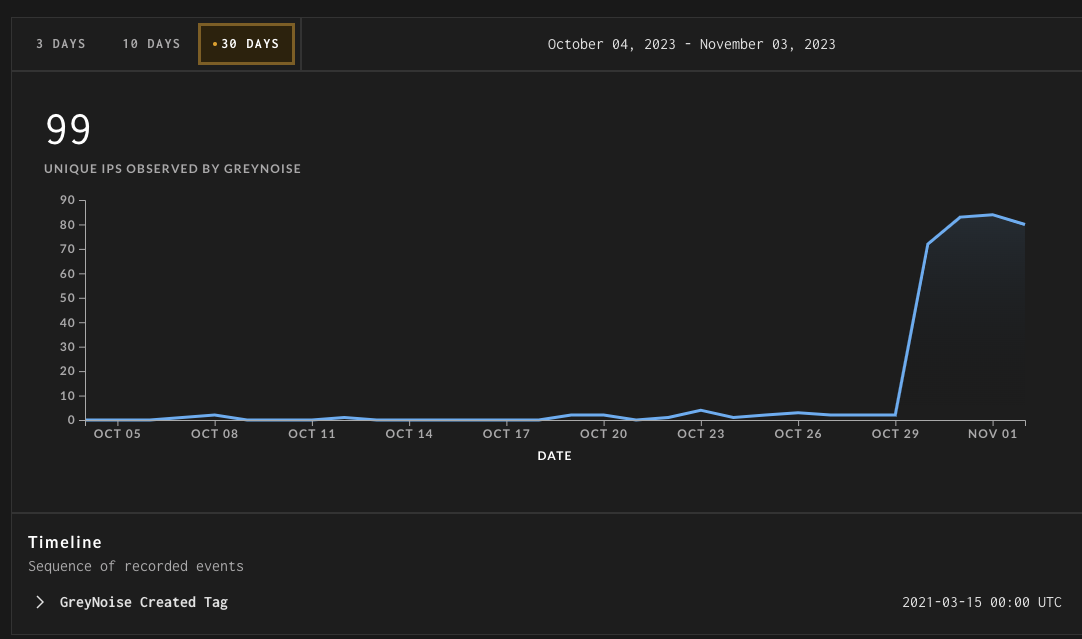Click the Unique IPs Observed by GreyNoise label
Screen dimensions: 1082x639
click(x=173, y=168)
